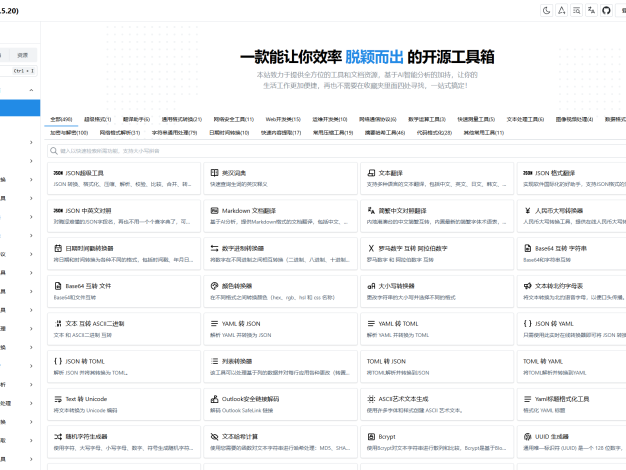Toggle dark mode with the moon icon

tap(547, 11)
